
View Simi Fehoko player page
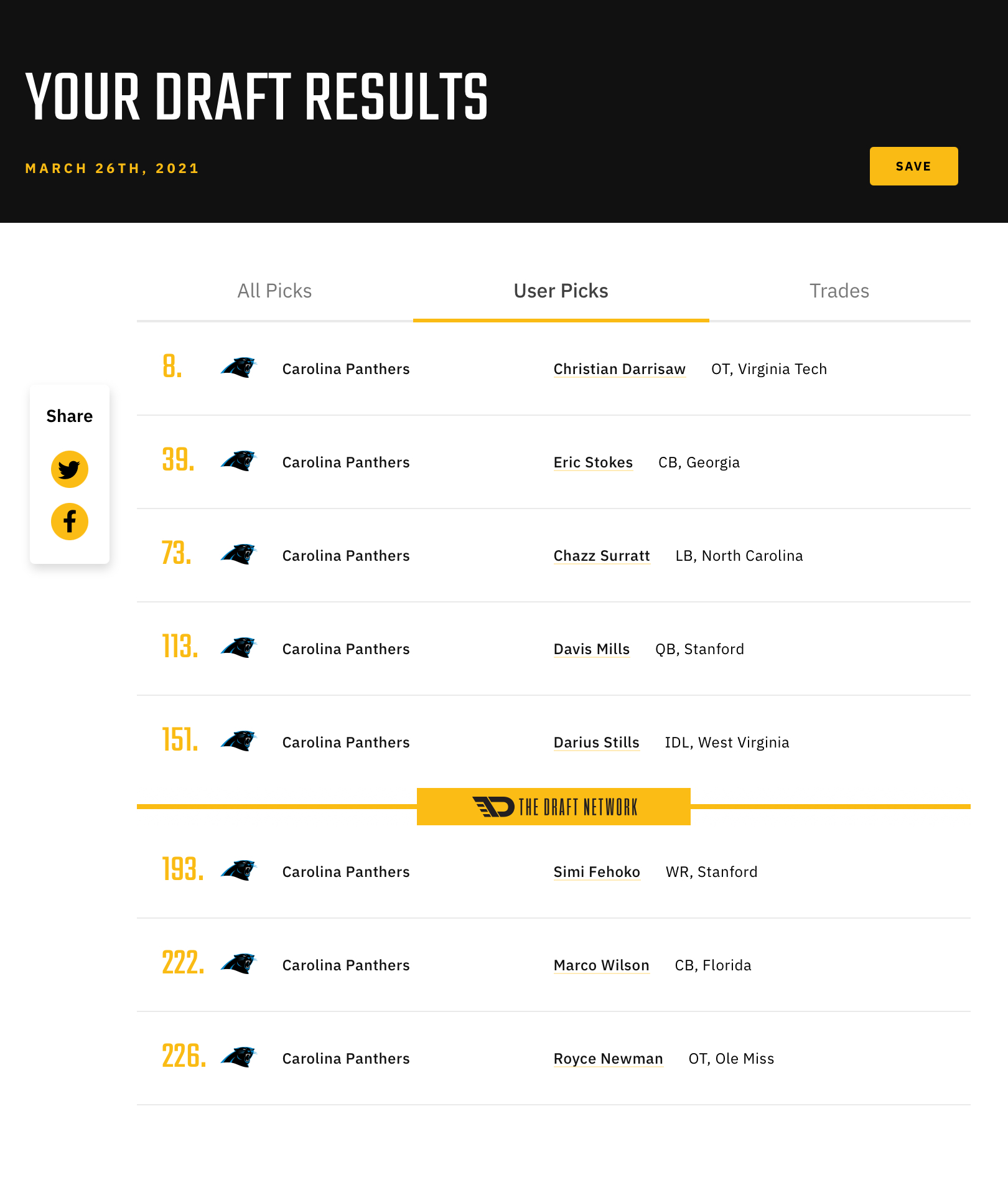(x=597, y=872)
